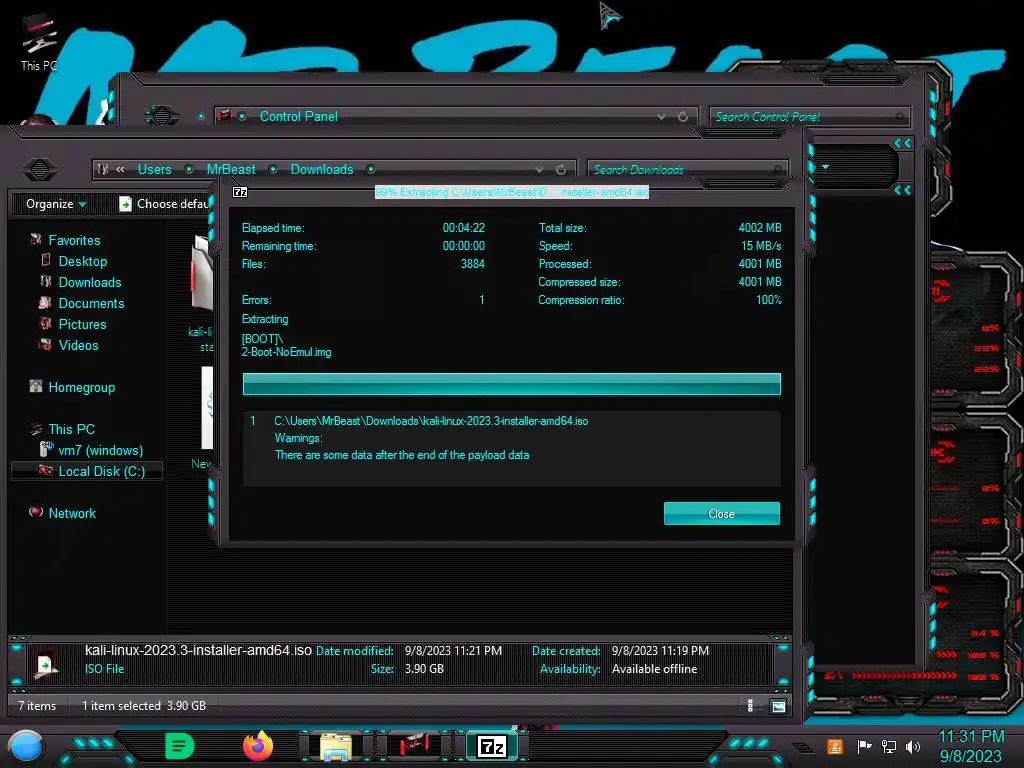Screen dimensions: 1024x768
Task: Select Documents in navigation pane
Action: (91, 303)
